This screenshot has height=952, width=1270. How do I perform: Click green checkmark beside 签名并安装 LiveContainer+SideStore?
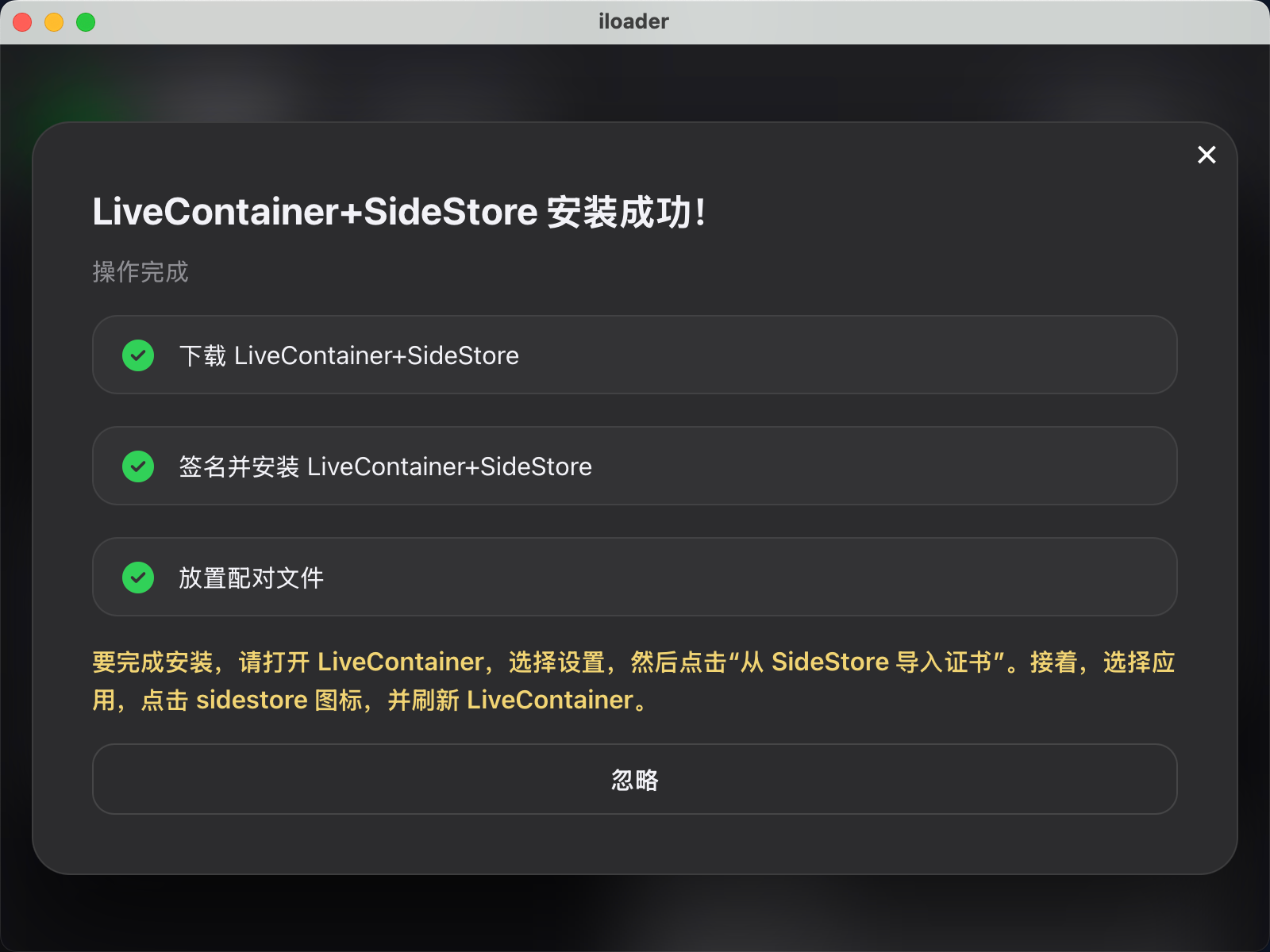click(x=138, y=466)
